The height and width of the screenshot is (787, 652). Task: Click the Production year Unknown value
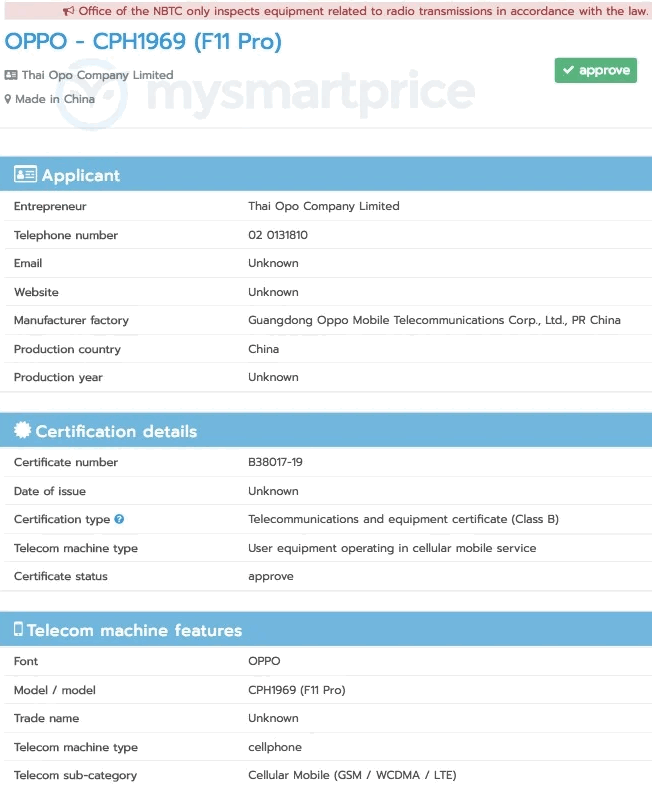(x=273, y=377)
